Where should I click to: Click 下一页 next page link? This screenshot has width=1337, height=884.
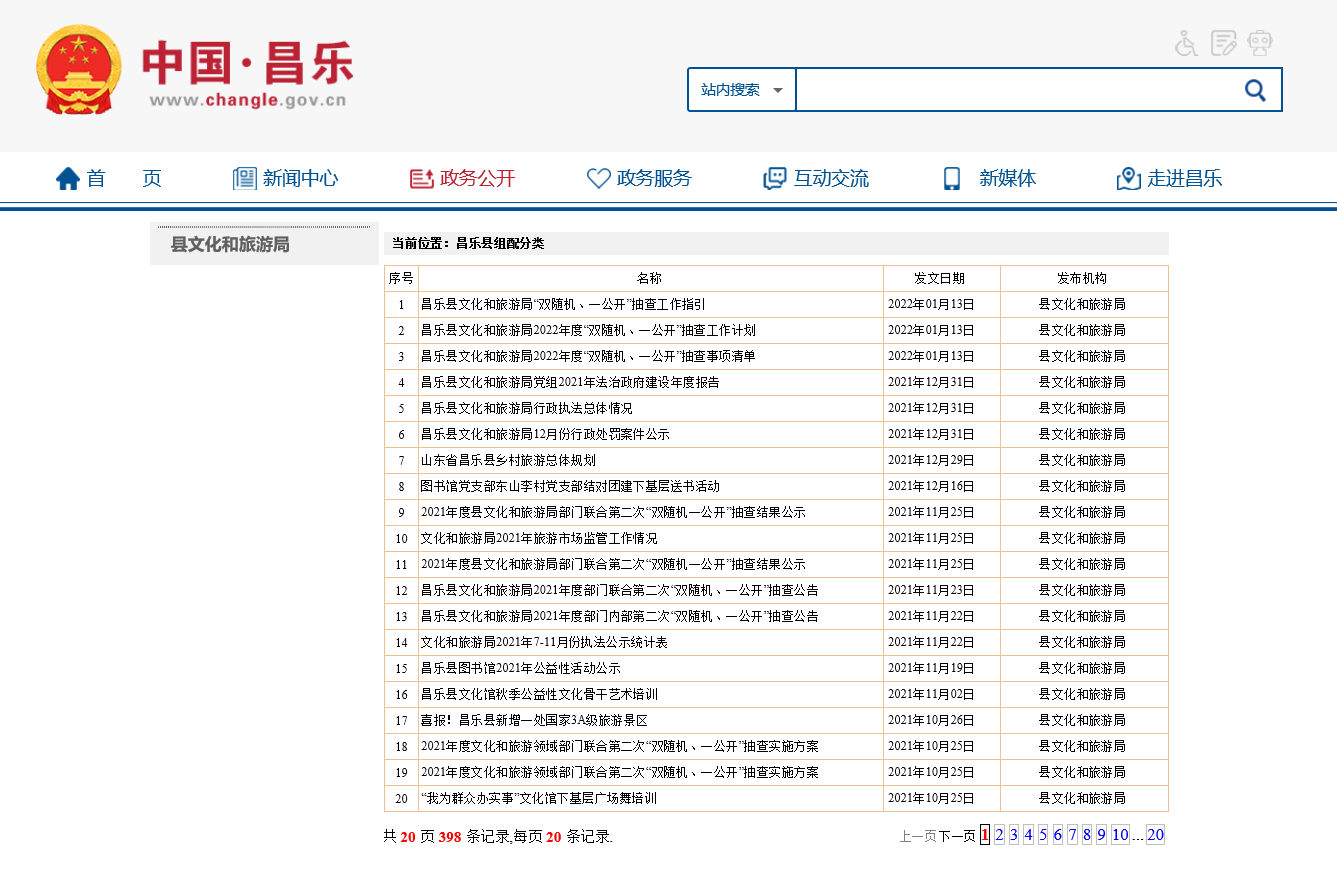coord(956,836)
